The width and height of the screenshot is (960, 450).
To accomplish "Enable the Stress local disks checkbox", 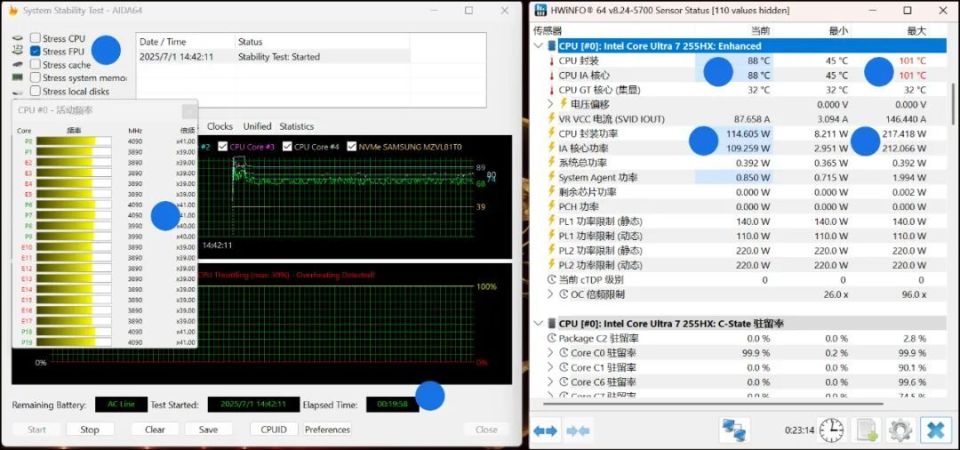I will [36, 91].
